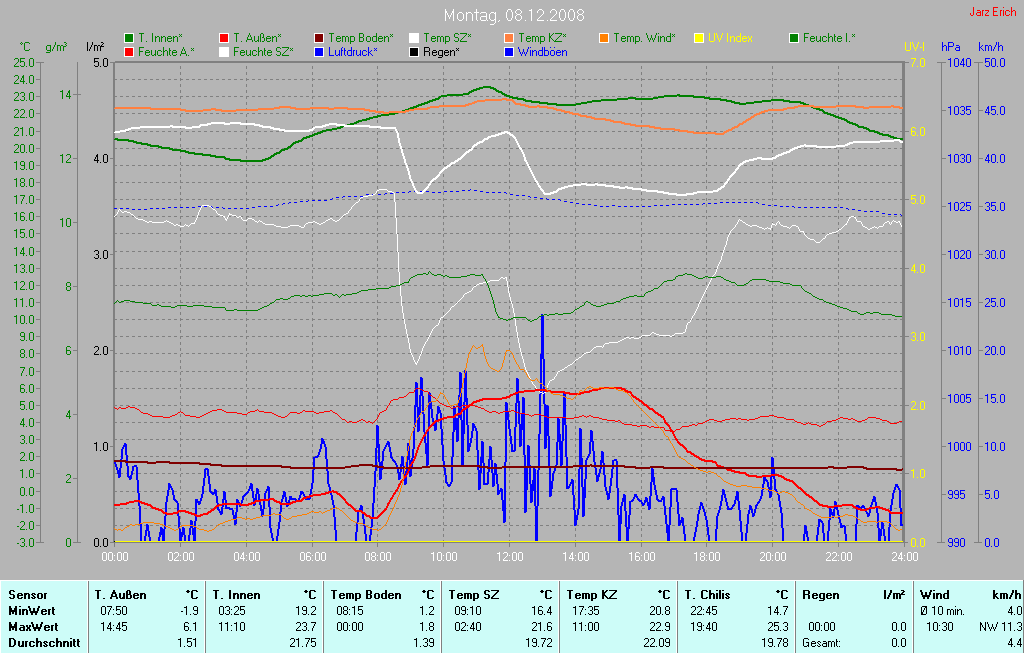Click the yellow UV Index legend swatch
This screenshot has width=1024, height=653.
tap(699, 38)
